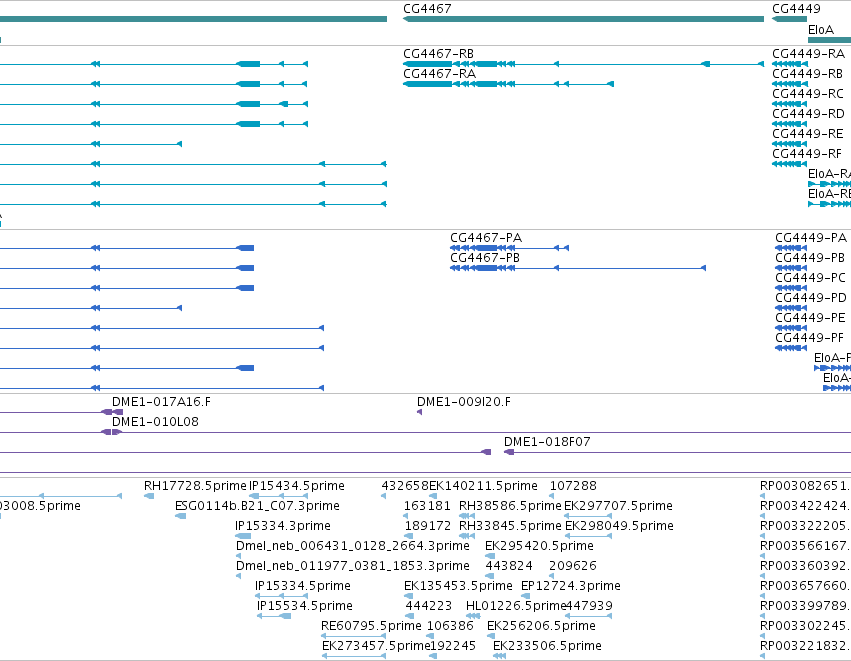
Task: Click EST EK140211.5prime label
Action: click(484, 486)
